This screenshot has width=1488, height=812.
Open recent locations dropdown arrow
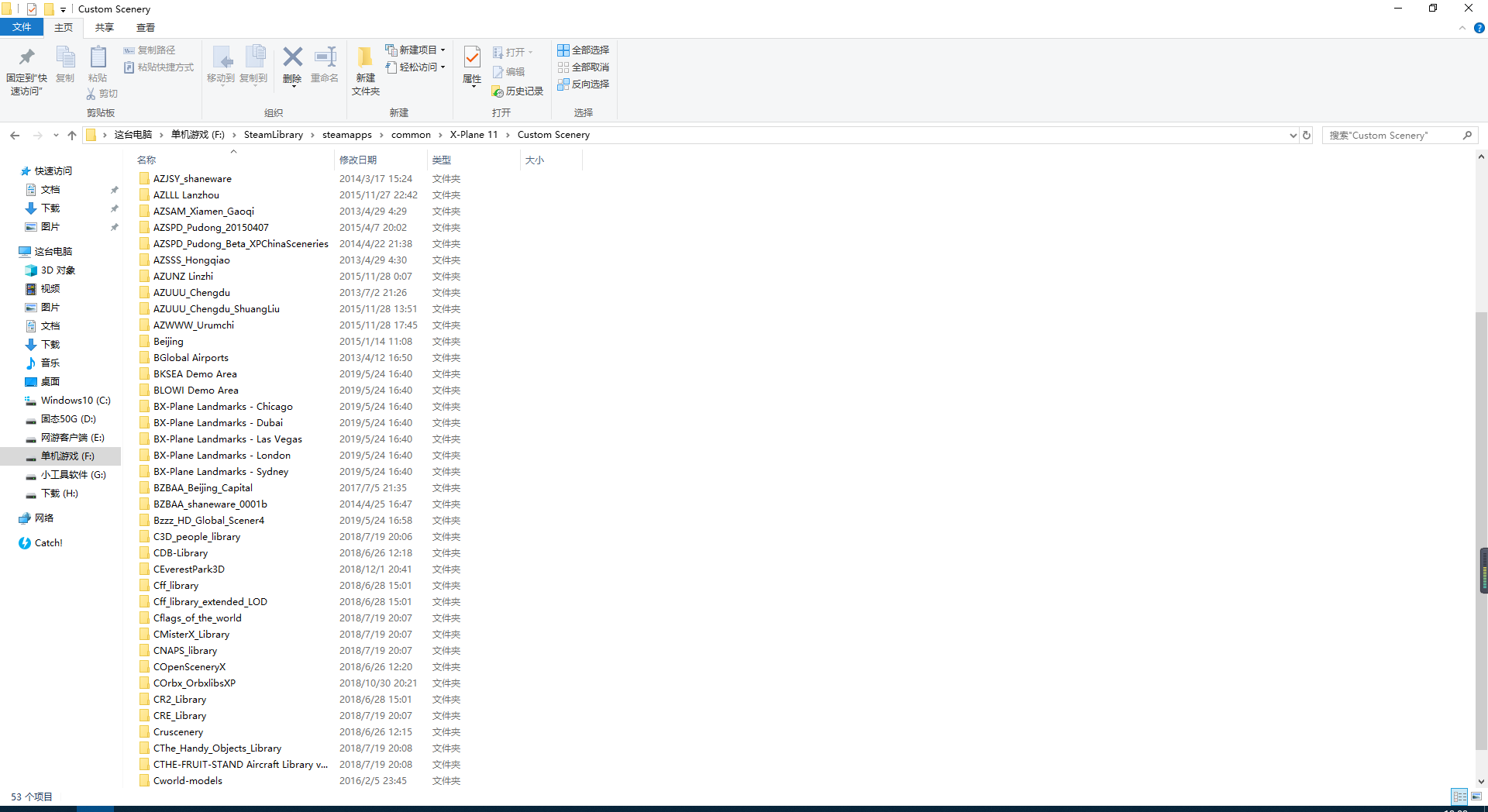click(x=56, y=136)
